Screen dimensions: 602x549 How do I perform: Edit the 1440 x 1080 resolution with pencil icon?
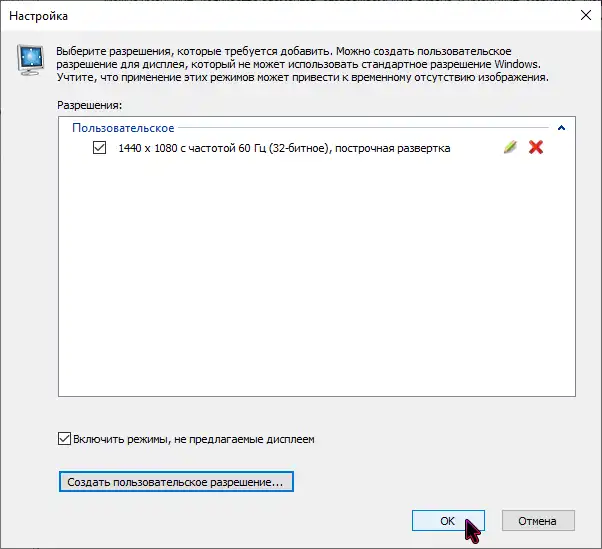(510, 148)
